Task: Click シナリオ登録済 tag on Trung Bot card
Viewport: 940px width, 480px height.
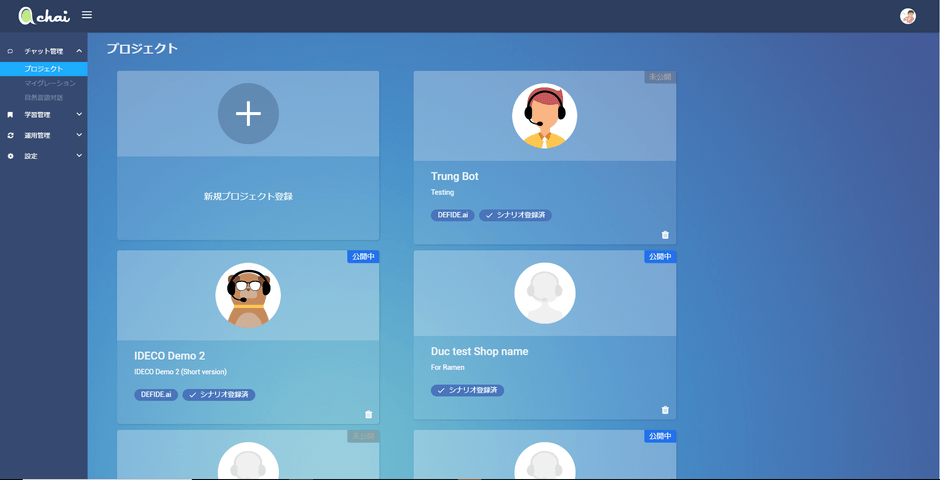Action: tap(516, 215)
